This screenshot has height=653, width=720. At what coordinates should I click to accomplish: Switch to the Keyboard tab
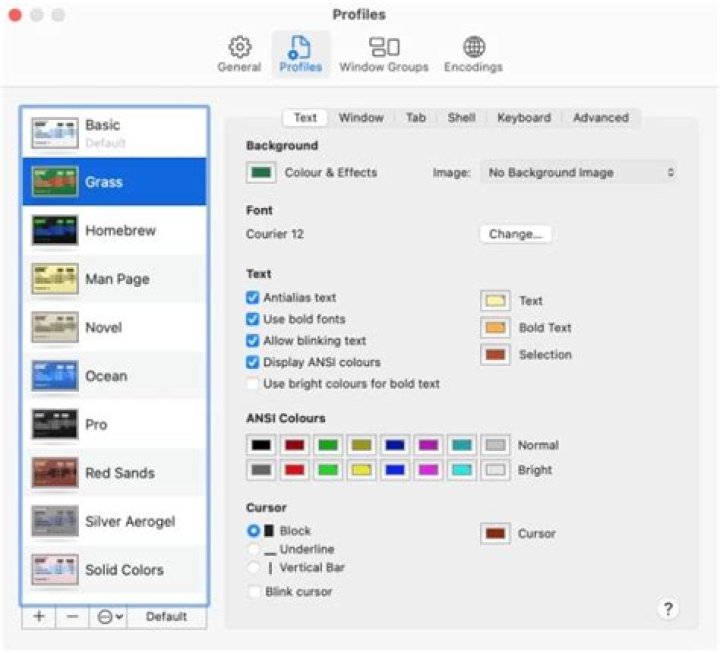click(524, 118)
